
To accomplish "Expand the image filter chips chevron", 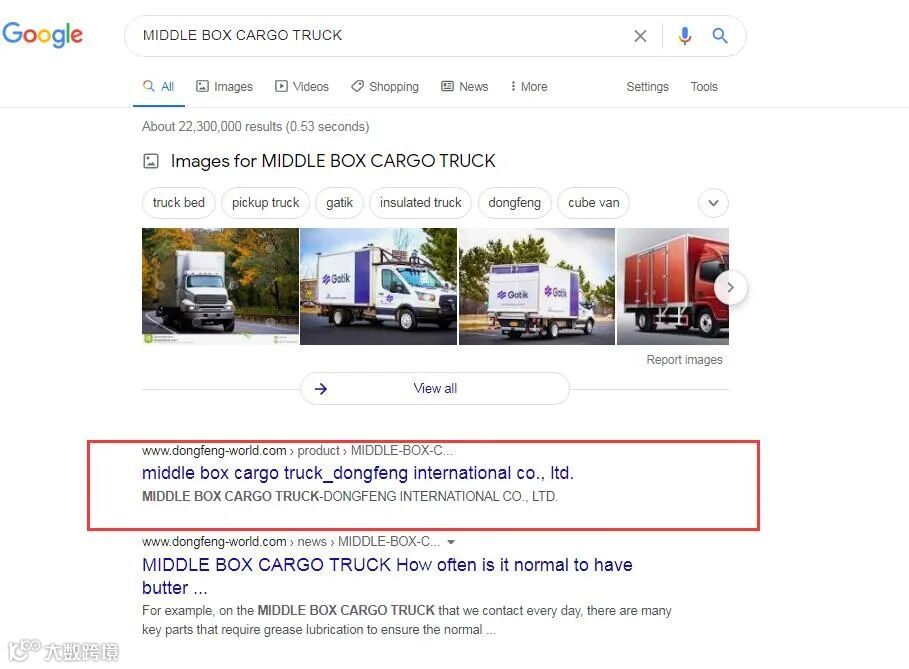I will 713,203.
